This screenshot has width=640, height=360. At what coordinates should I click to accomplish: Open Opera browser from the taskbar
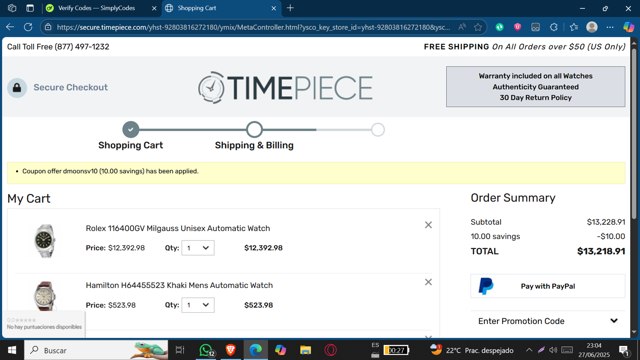[x=331, y=350]
